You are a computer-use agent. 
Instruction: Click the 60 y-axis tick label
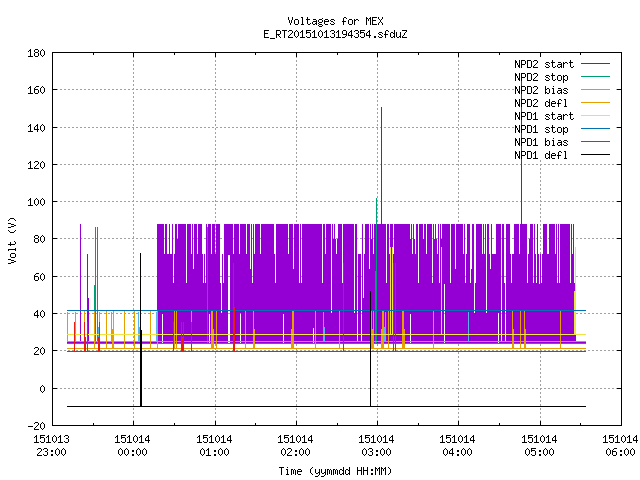point(39,277)
